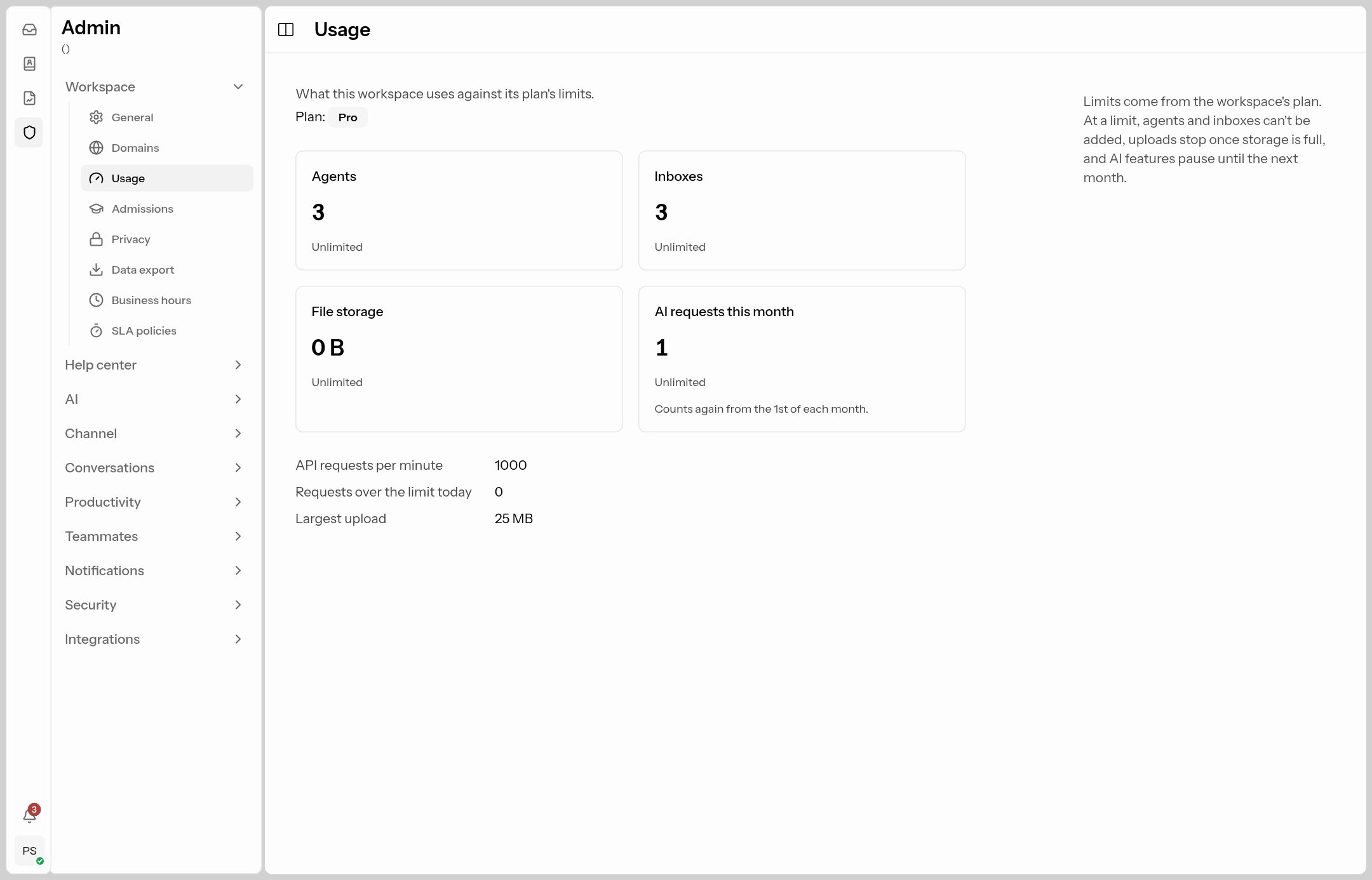
Task: Click the AI requests this month card
Action: point(802,359)
